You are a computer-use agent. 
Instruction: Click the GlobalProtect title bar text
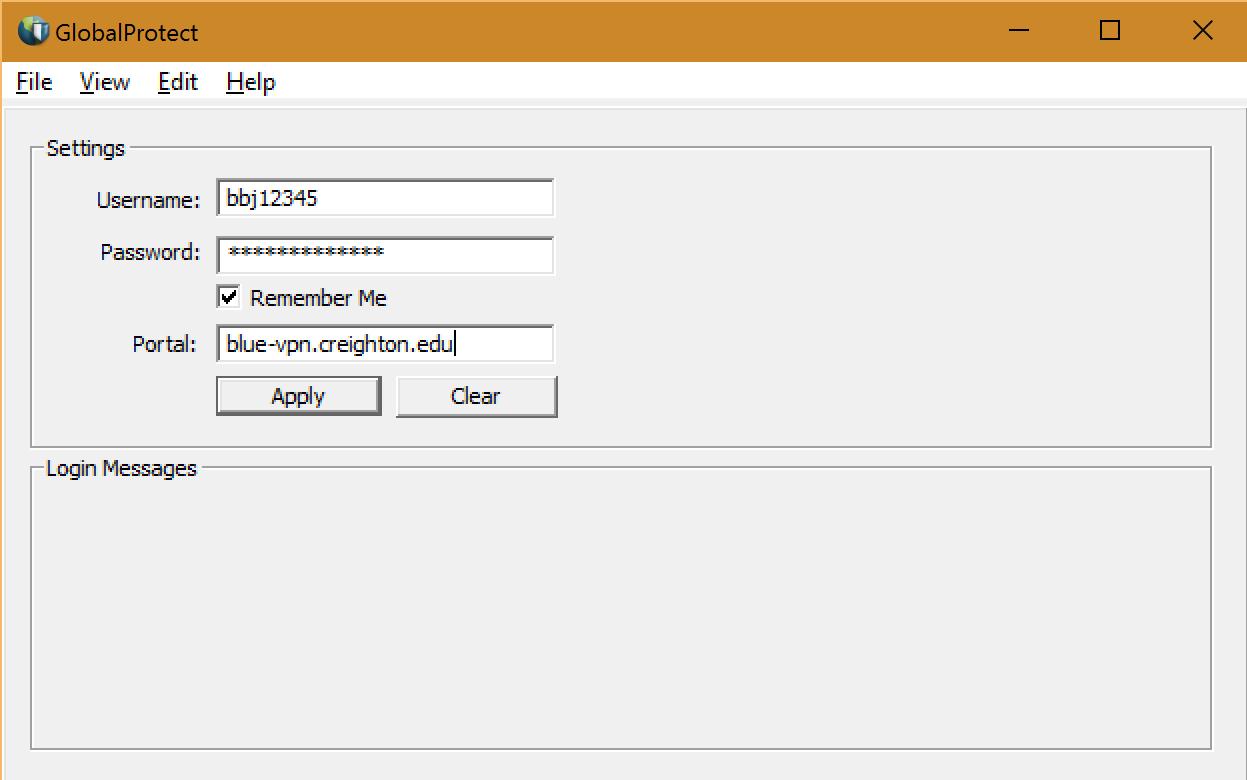pyautogui.click(x=127, y=32)
